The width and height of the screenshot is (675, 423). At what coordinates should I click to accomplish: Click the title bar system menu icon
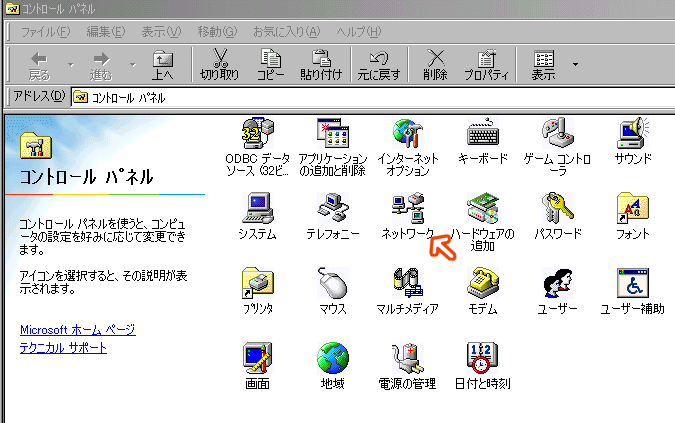12,8
